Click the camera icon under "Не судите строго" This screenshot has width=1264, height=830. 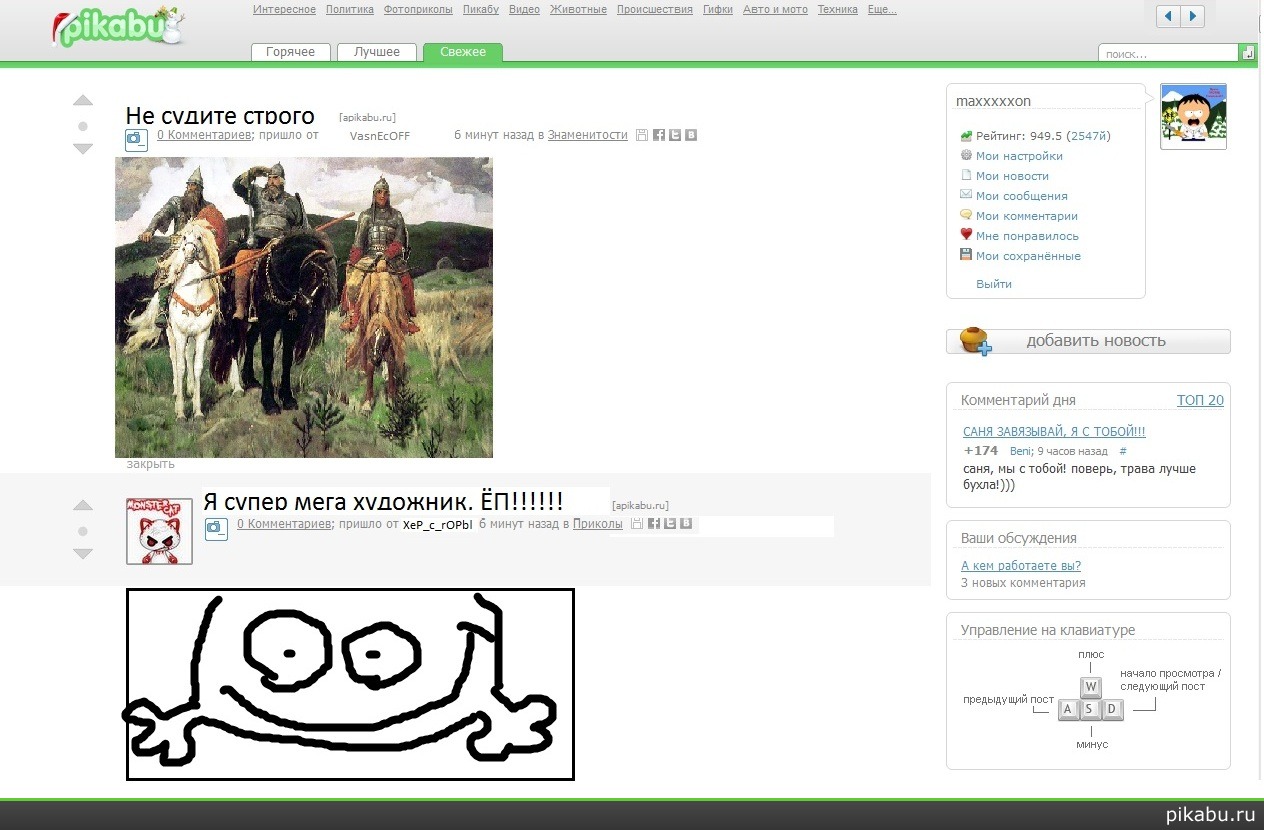136,140
